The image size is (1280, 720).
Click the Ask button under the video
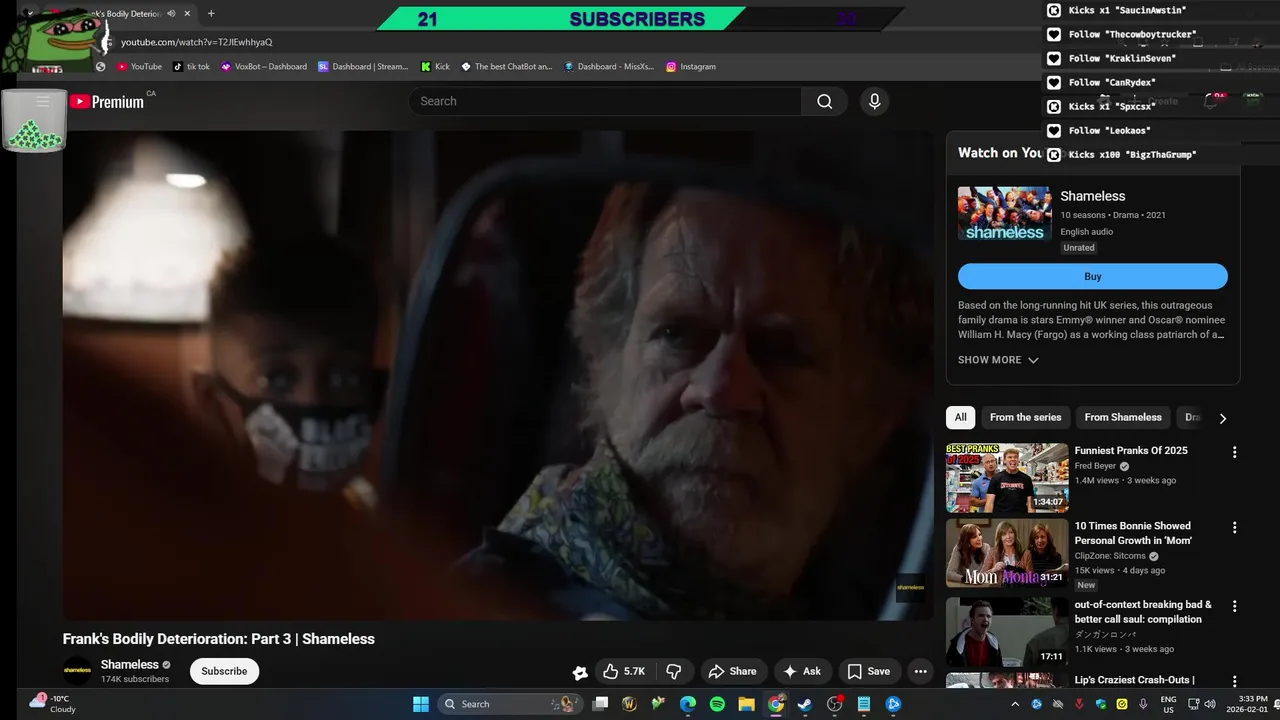click(x=802, y=671)
